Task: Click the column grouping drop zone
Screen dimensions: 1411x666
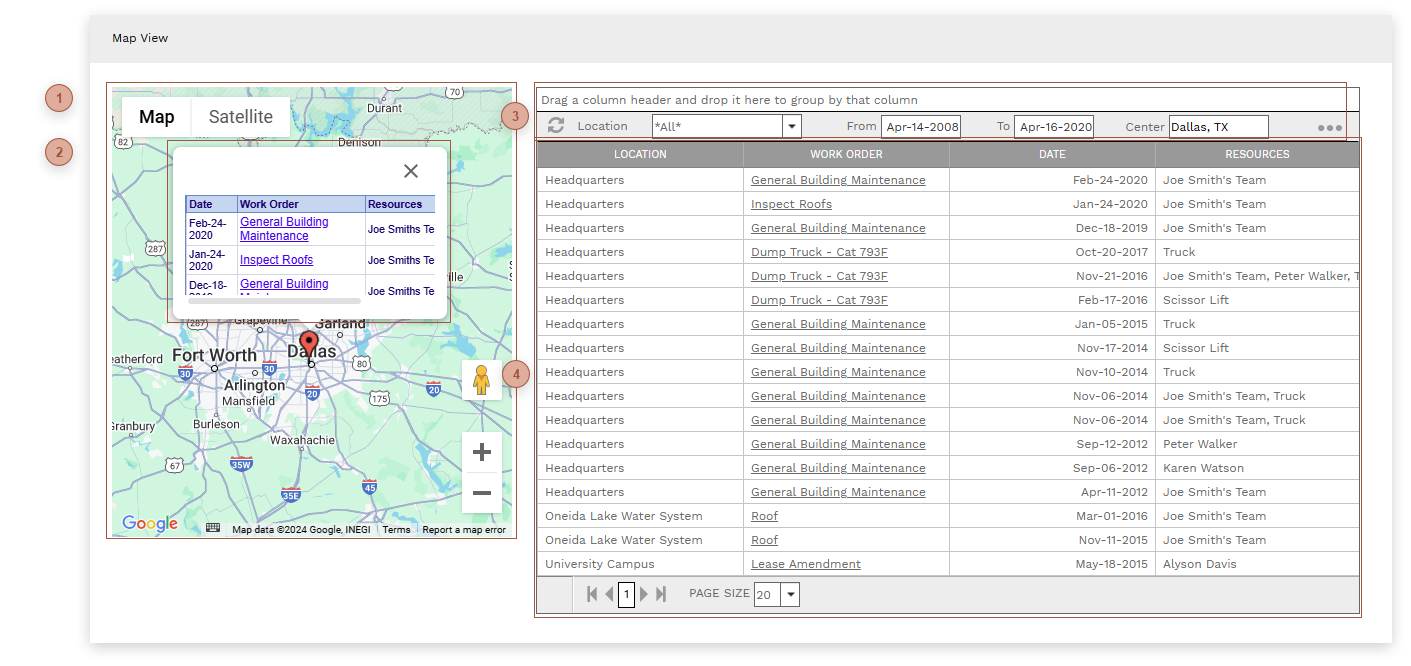Action: point(943,99)
